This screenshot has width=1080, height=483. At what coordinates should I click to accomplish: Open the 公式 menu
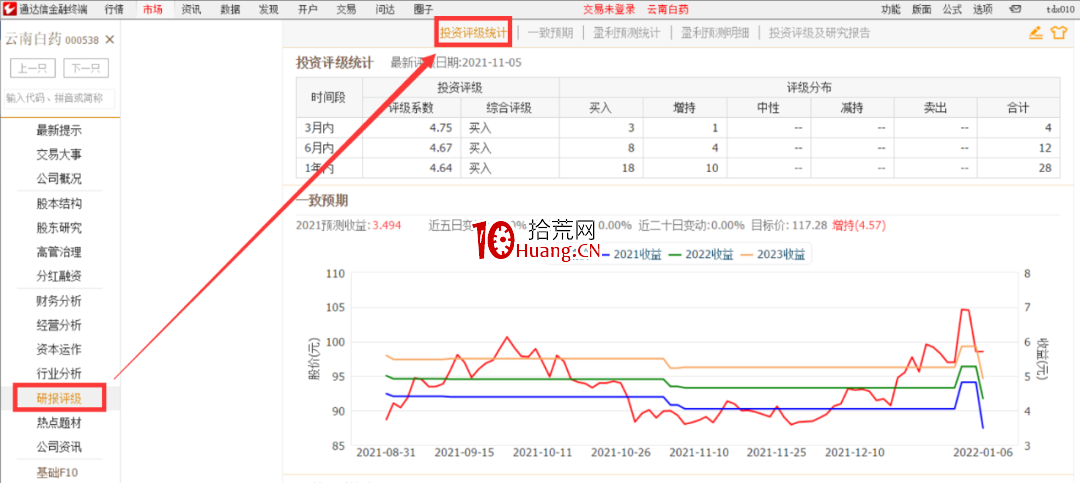click(x=953, y=10)
